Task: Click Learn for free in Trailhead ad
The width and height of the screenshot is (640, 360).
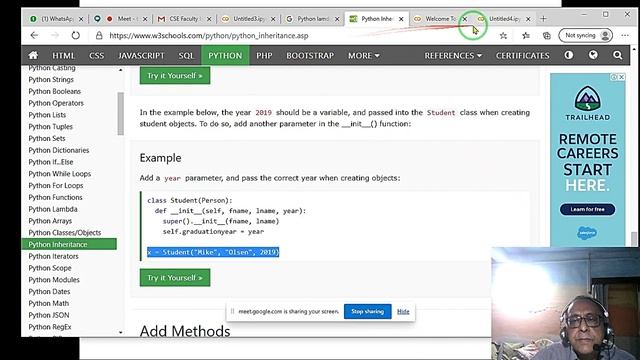Action: point(587,209)
